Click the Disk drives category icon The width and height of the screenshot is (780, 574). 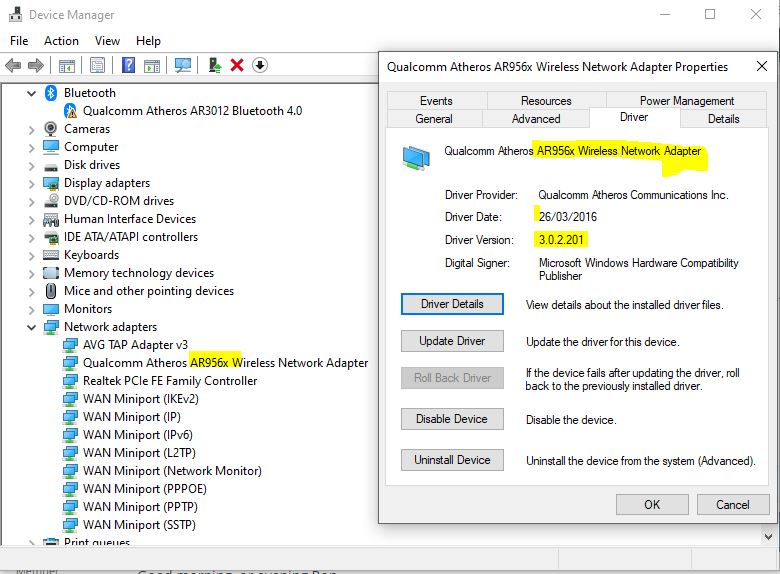point(51,166)
